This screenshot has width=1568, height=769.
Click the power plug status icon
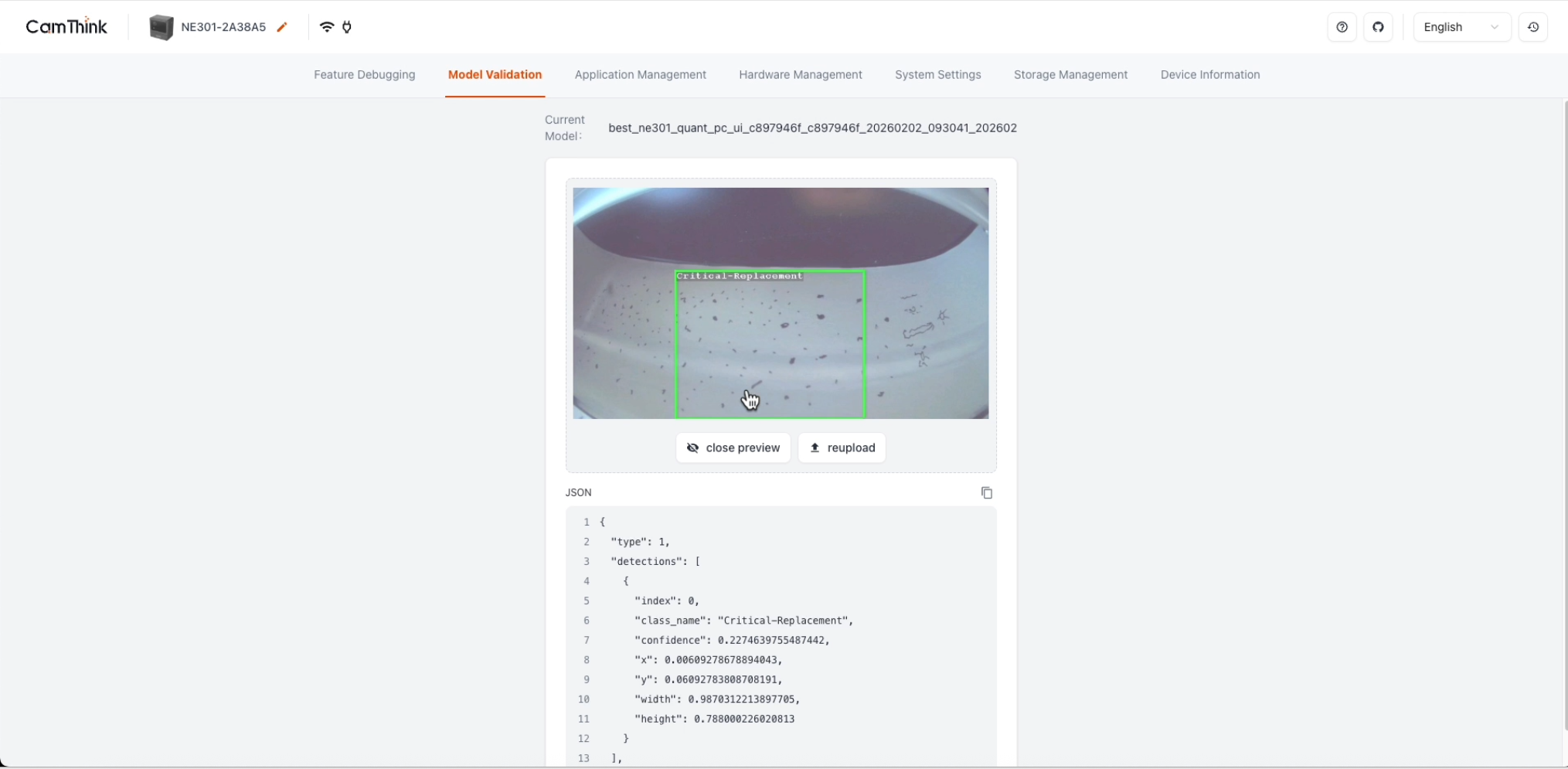coord(347,27)
